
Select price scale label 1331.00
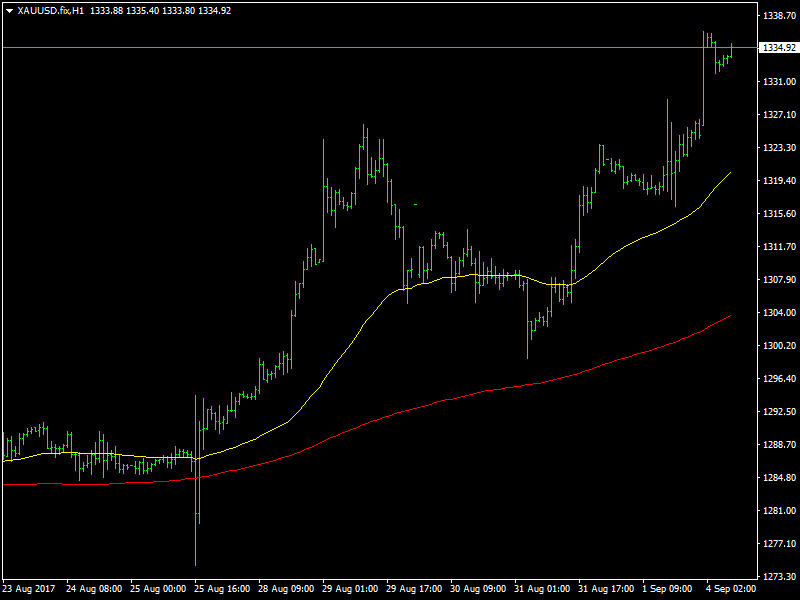point(779,82)
